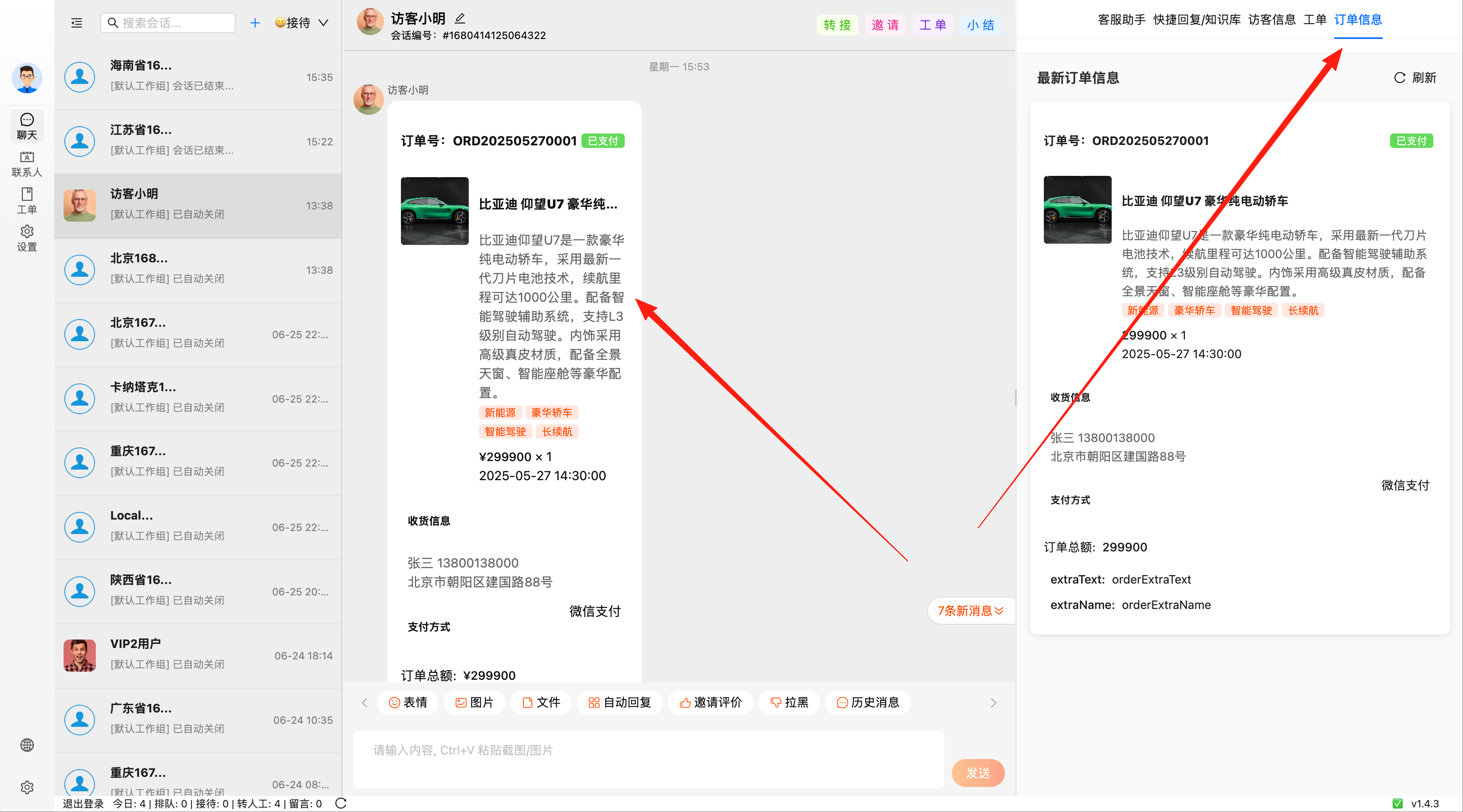Open the 接待 status dropdown

click(x=301, y=23)
